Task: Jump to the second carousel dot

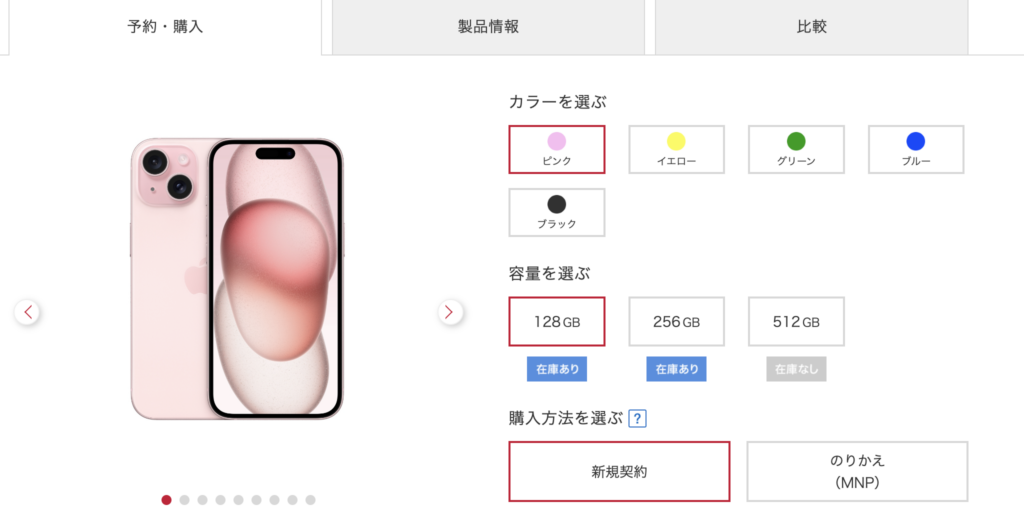Action: [x=184, y=500]
